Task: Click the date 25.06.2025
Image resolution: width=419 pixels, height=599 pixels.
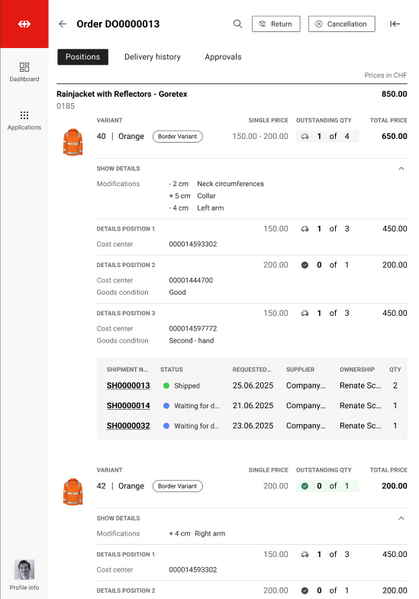Action: tap(253, 386)
